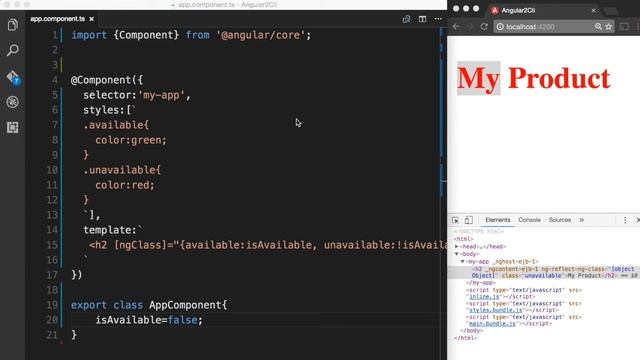Open the editor more actions ellipsis
This screenshot has width=640, height=360.
pos(438,19)
